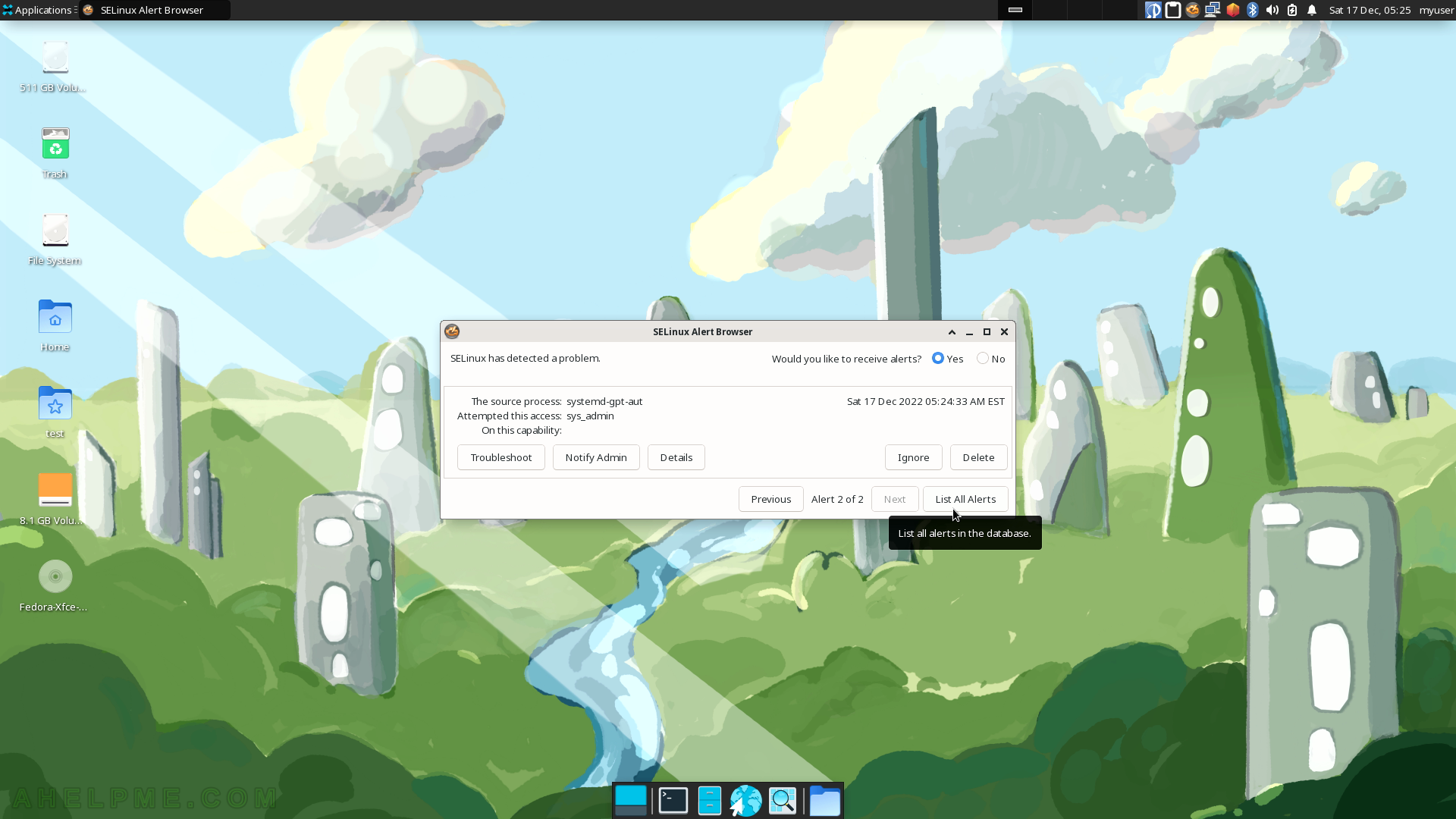
Task: Click List All Alerts
Action: tap(965, 499)
